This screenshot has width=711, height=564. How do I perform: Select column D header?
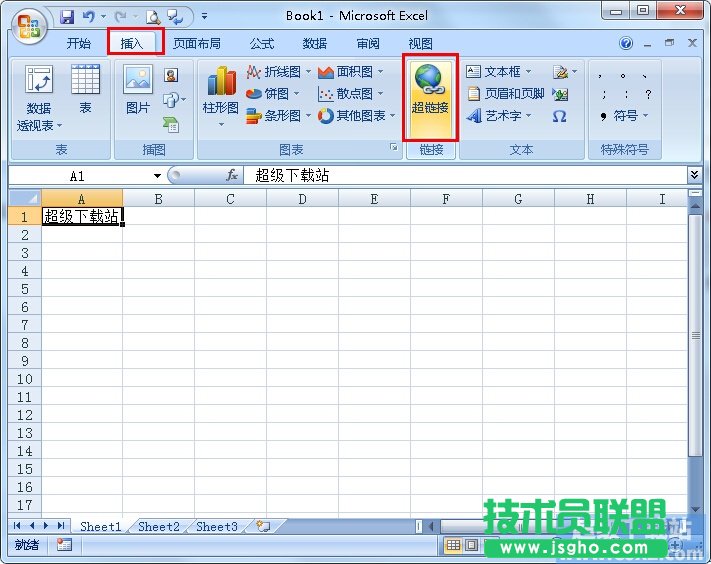(302, 199)
